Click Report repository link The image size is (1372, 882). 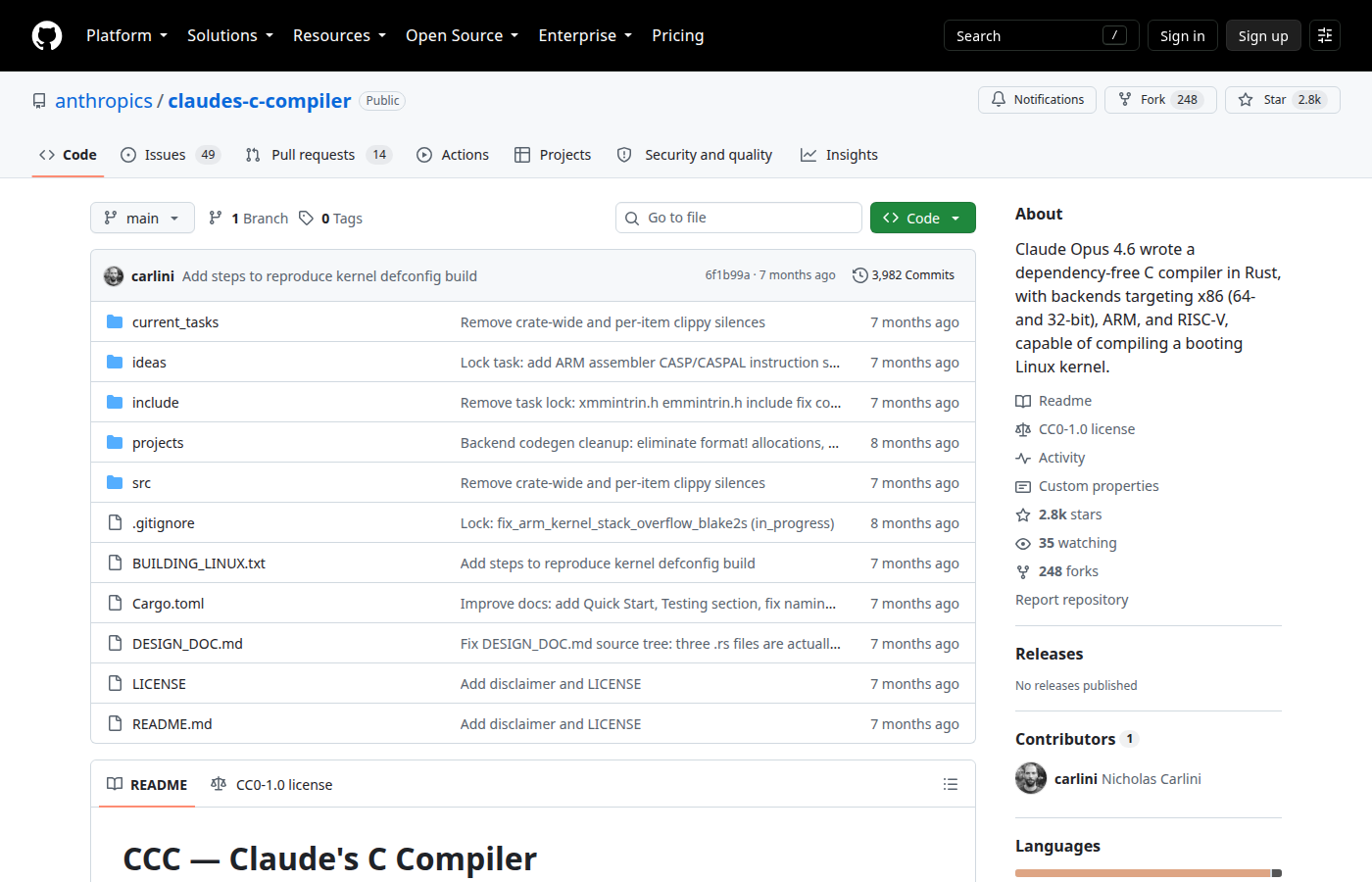click(1072, 600)
